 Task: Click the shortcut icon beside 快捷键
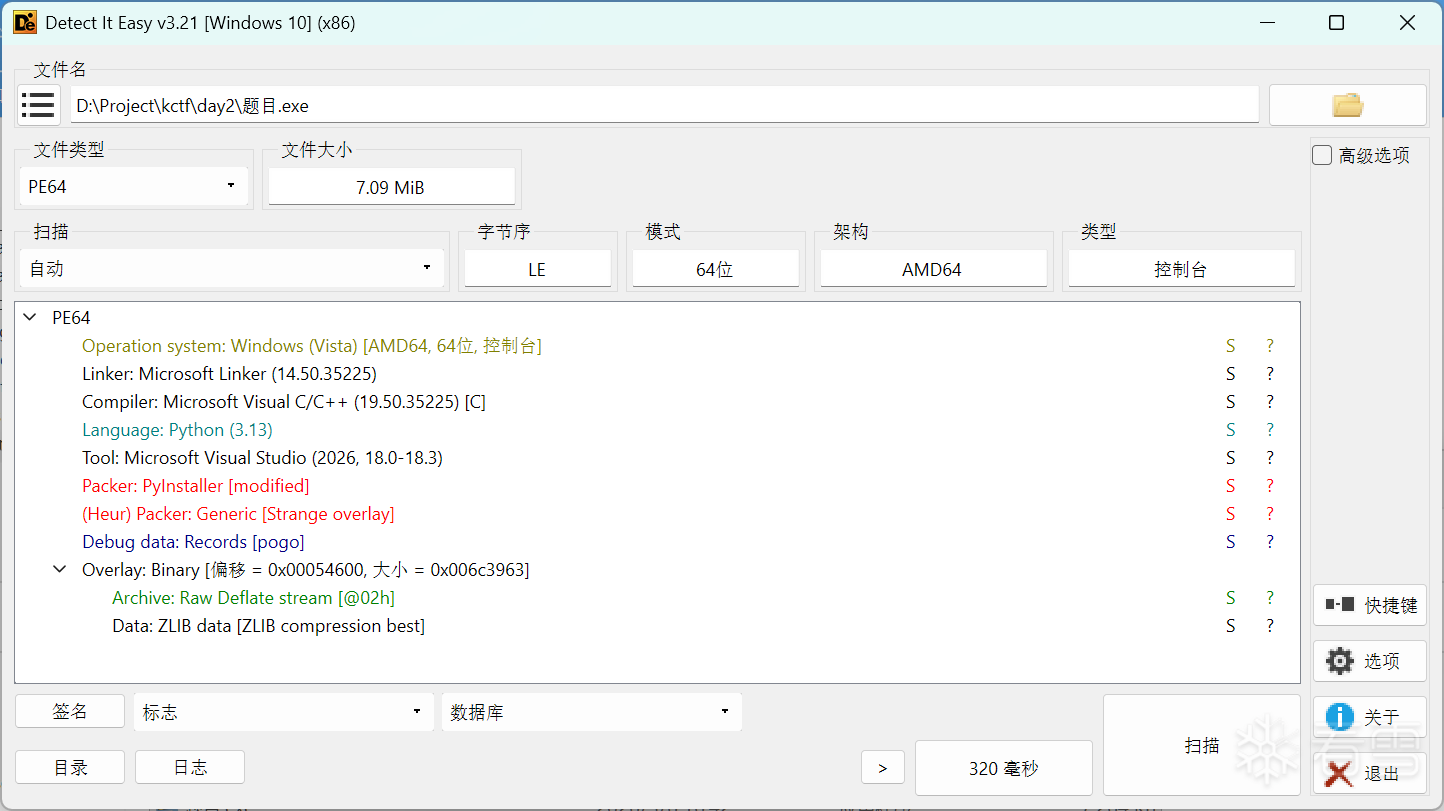point(1339,605)
